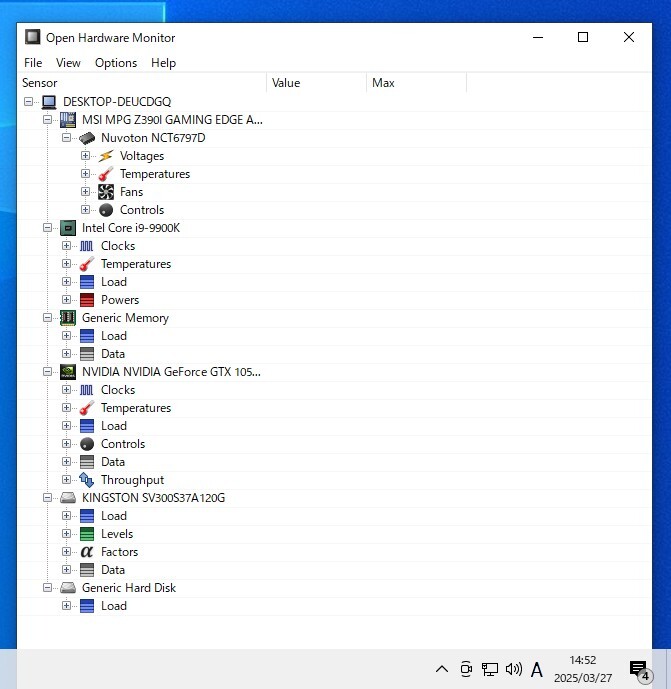Click the DESKTOP-DEUCDGQ computer icon
The width and height of the screenshot is (671, 689).
[x=49, y=102]
